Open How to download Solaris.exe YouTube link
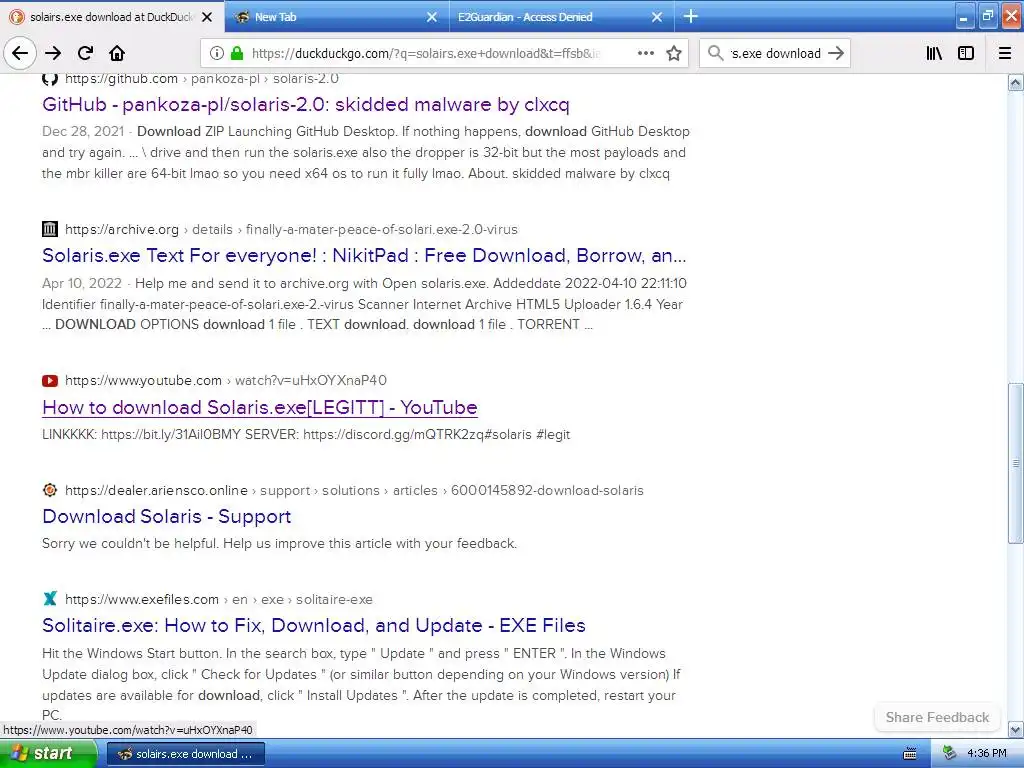 260,408
